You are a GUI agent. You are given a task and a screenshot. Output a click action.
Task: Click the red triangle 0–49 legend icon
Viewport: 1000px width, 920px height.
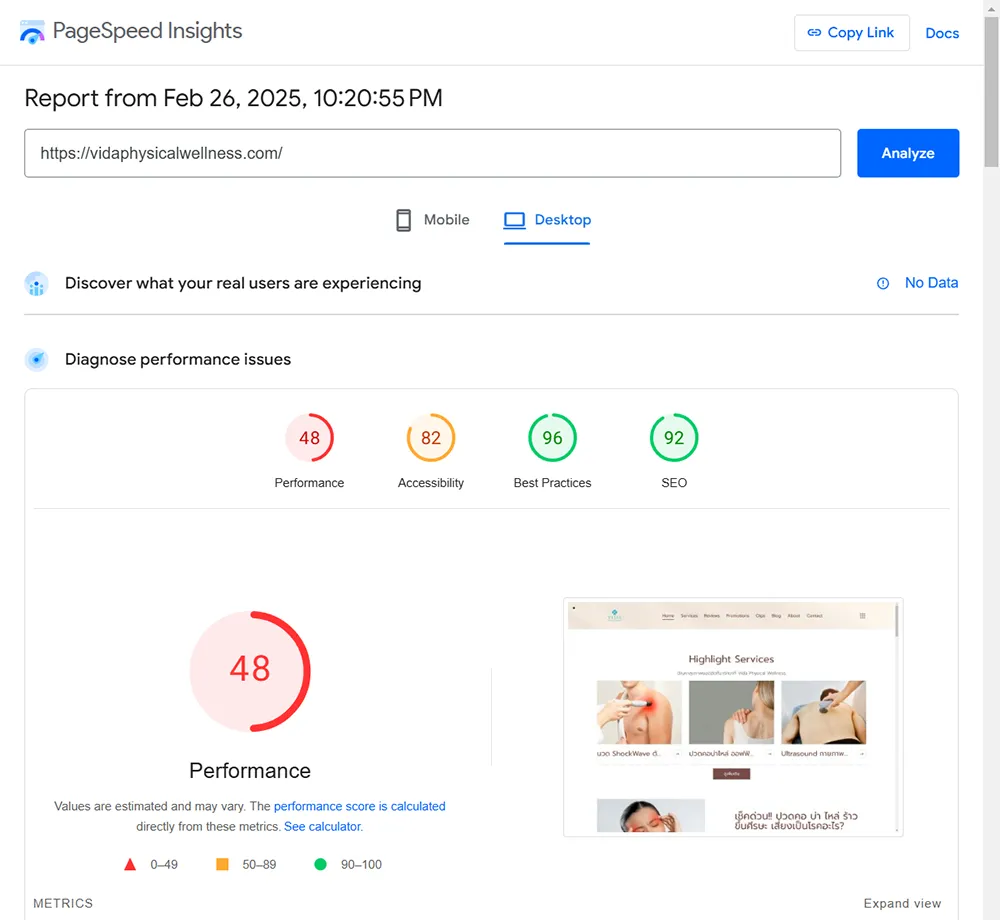(x=130, y=864)
